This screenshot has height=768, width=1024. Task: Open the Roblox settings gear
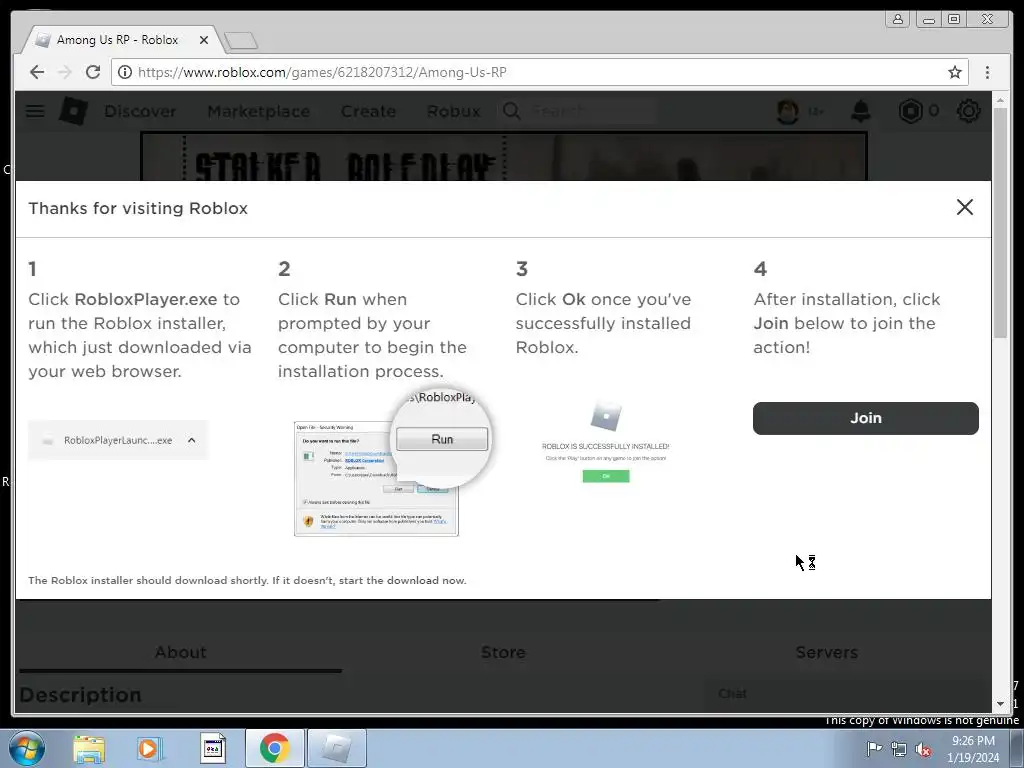point(968,112)
